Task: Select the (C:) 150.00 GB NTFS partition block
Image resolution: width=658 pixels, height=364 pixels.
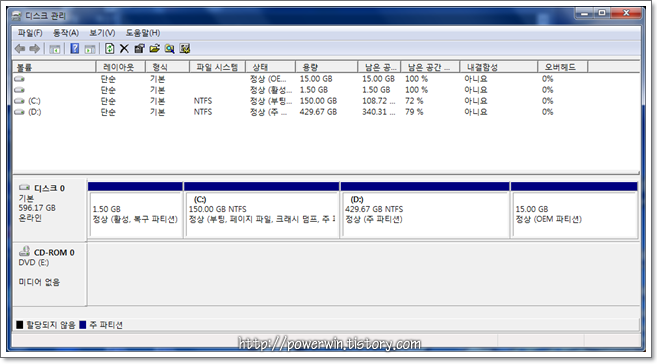Action: pyautogui.click(x=261, y=210)
